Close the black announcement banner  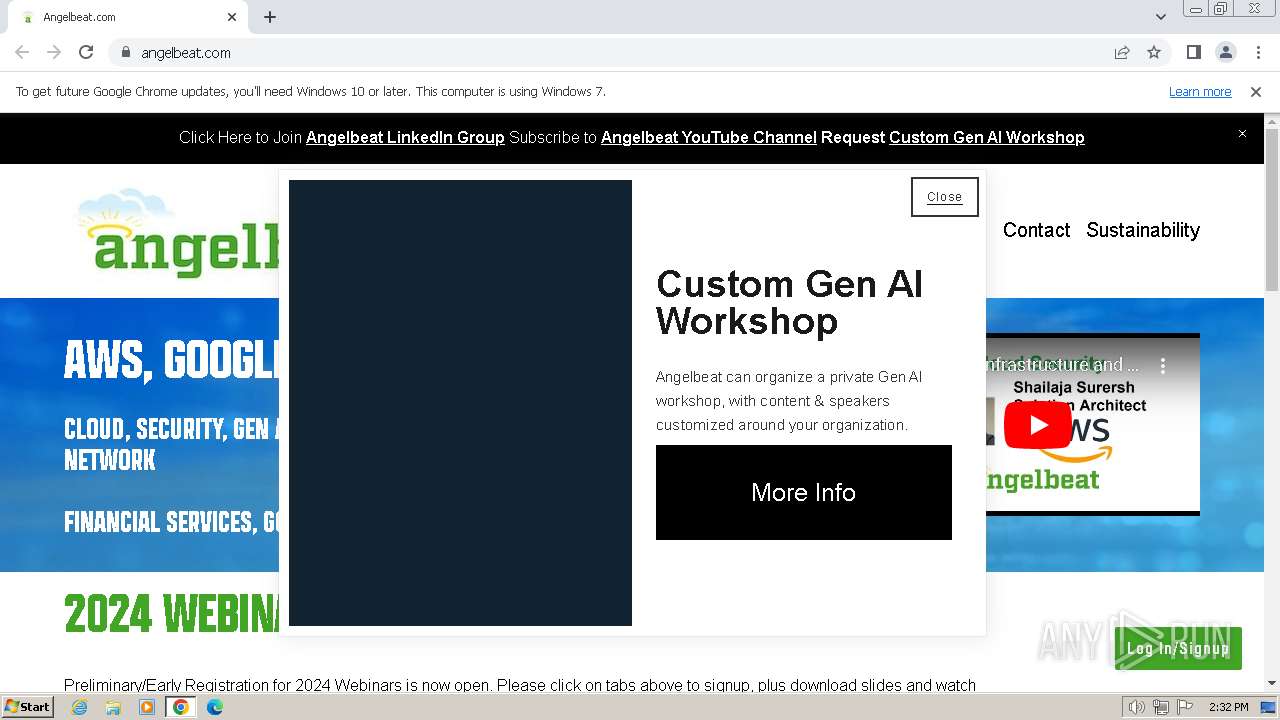1242,133
